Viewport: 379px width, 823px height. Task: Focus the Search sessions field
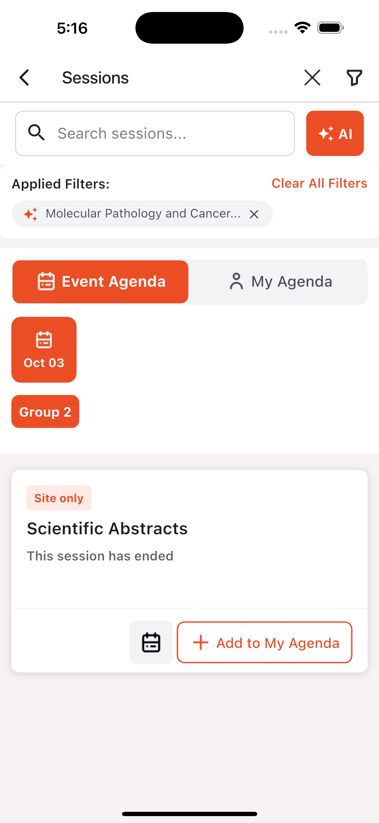coord(155,133)
